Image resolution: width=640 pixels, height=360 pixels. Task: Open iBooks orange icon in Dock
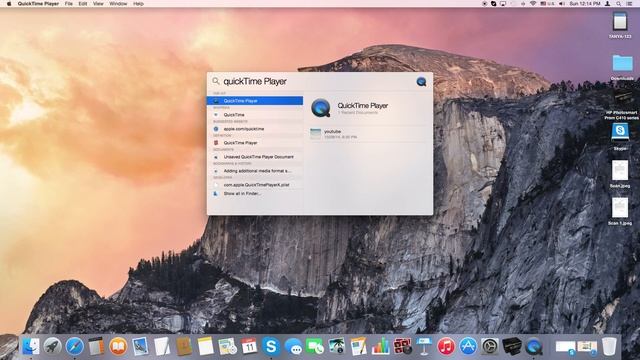[118, 347]
